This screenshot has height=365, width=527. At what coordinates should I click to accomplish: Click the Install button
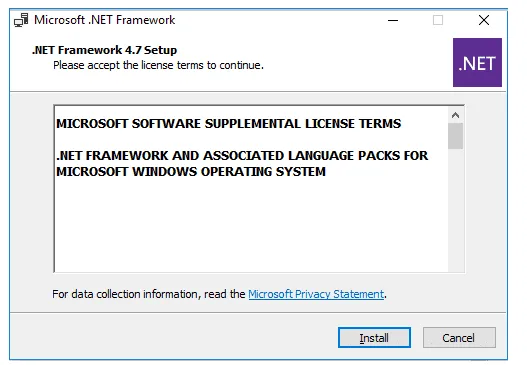(x=374, y=337)
